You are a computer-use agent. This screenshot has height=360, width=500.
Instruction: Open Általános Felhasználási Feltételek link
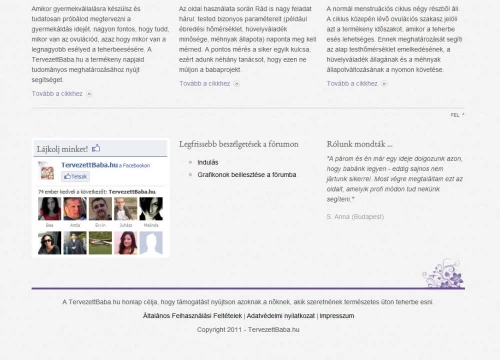(x=192, y=316)
